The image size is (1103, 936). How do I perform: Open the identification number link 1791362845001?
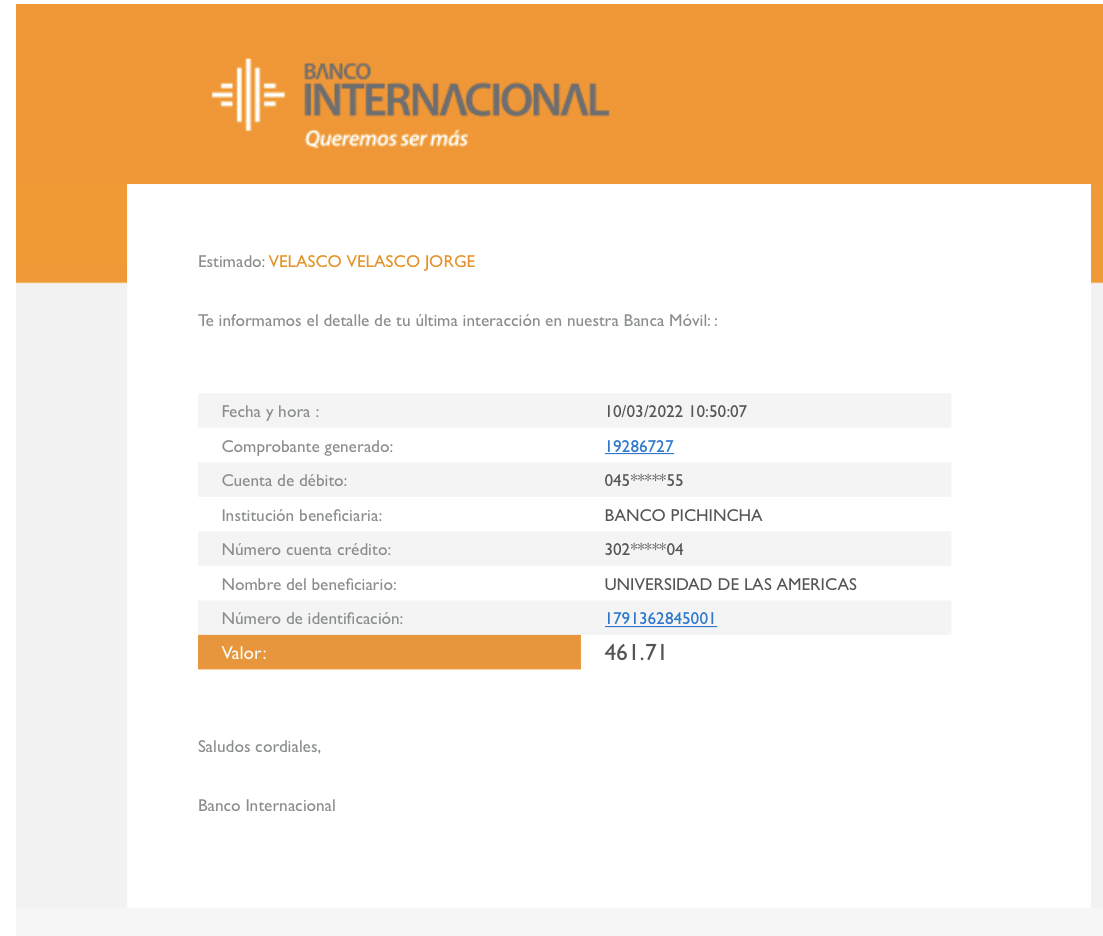660,618
